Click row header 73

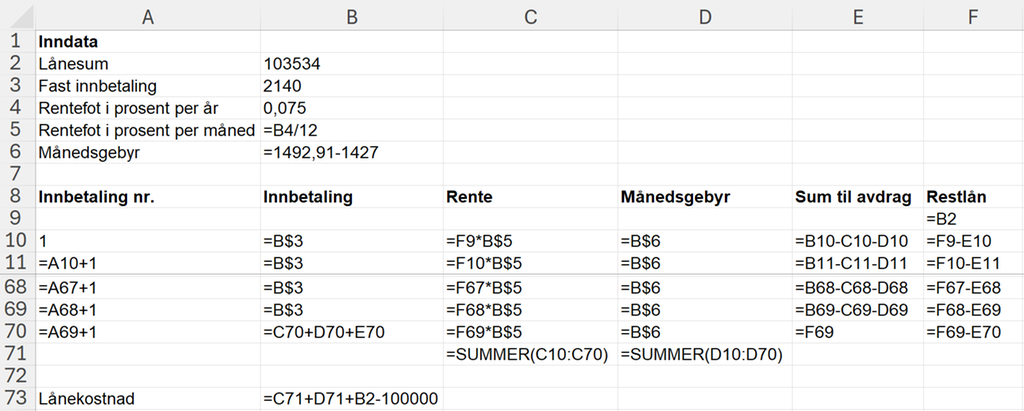coord(15,398)
